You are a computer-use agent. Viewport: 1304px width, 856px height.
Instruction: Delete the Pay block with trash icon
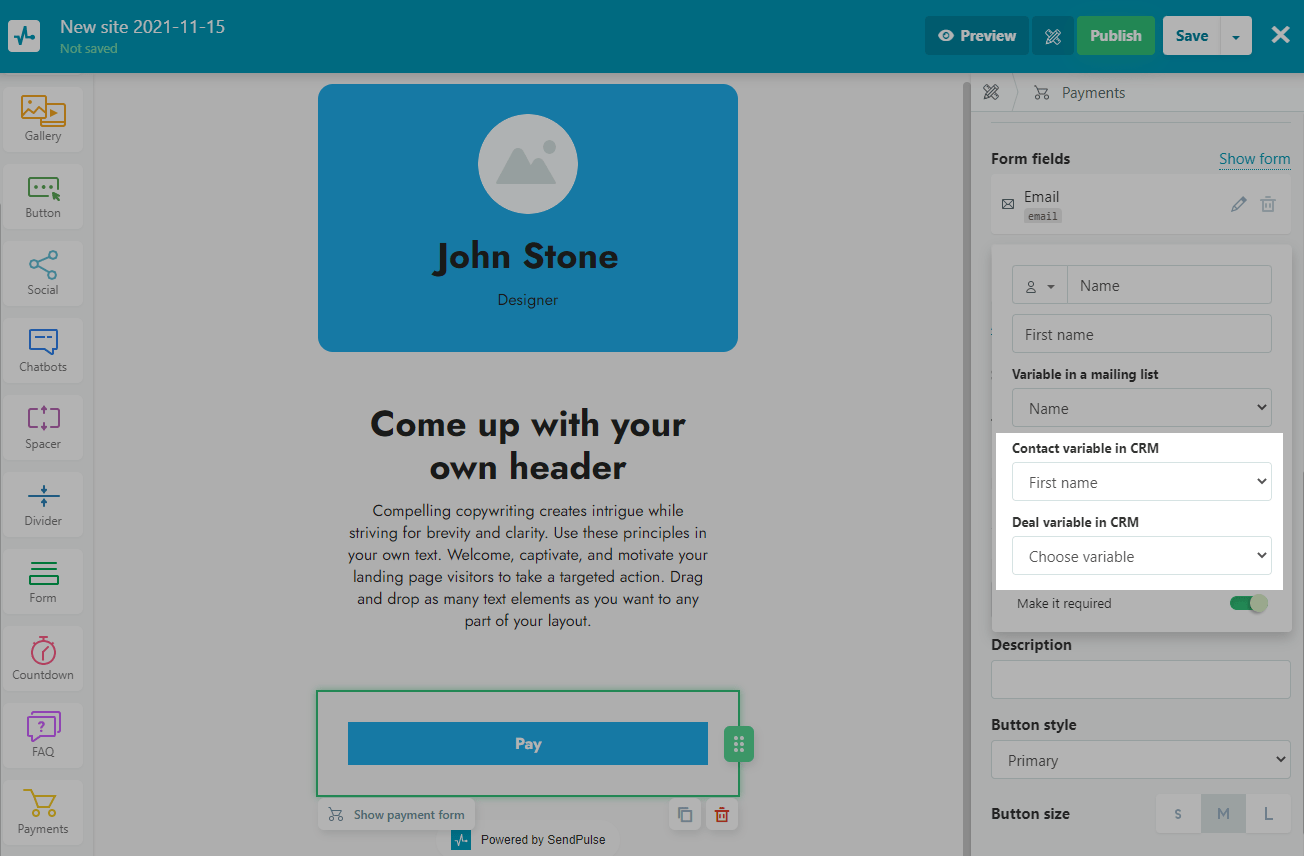tap(721, 814)
